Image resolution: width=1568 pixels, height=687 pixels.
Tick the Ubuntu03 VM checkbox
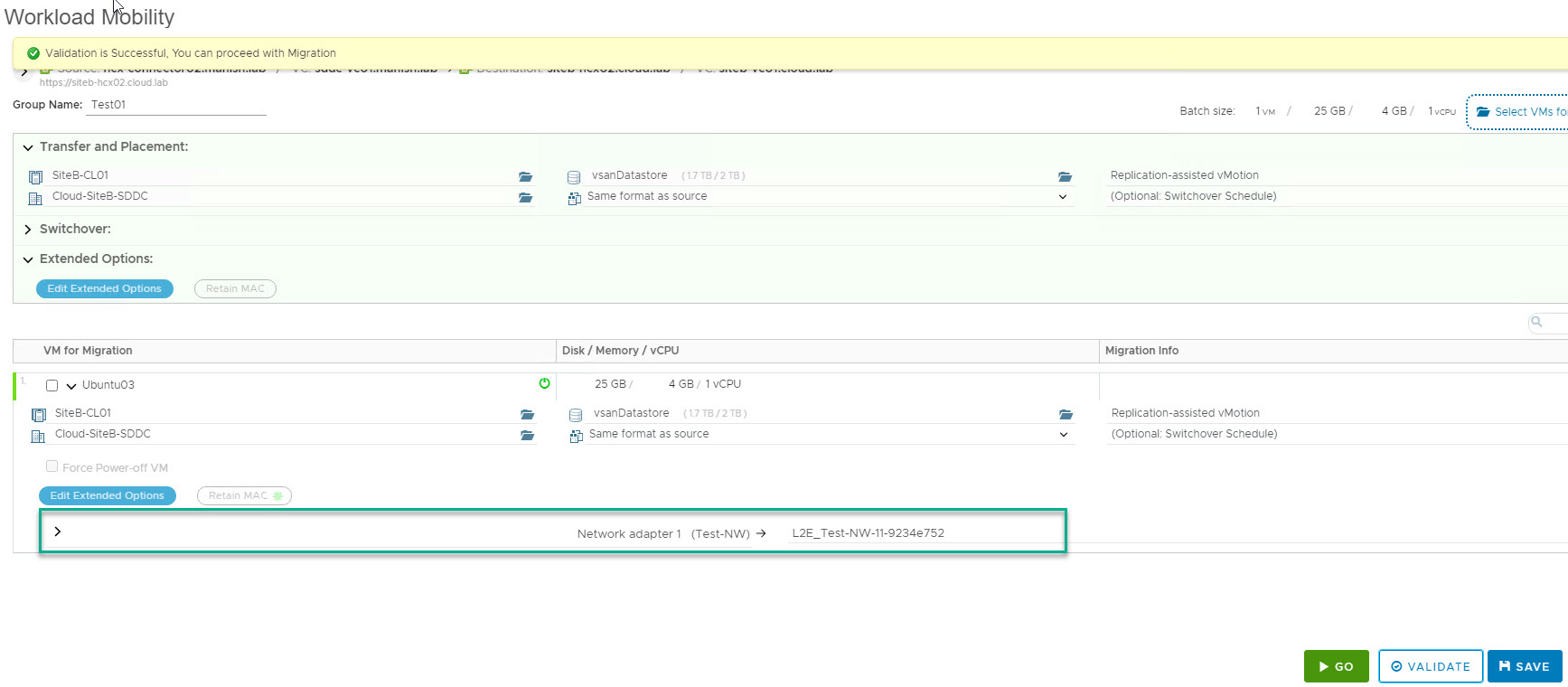click(x=52, y=385)
